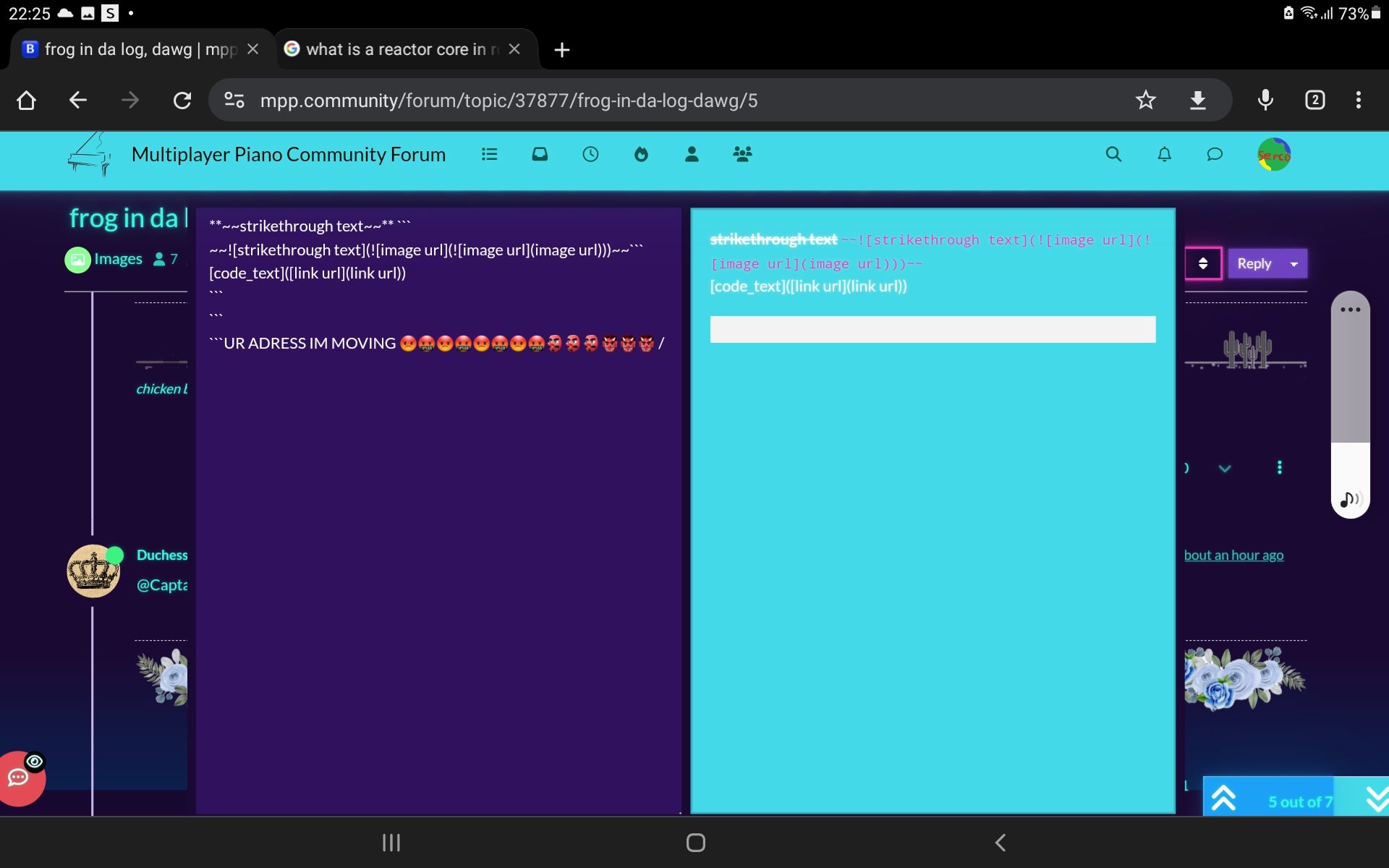1389x868 pixels.
Task: Expand the Reply dropdown arrow
Action: (x=1294, y=263)
